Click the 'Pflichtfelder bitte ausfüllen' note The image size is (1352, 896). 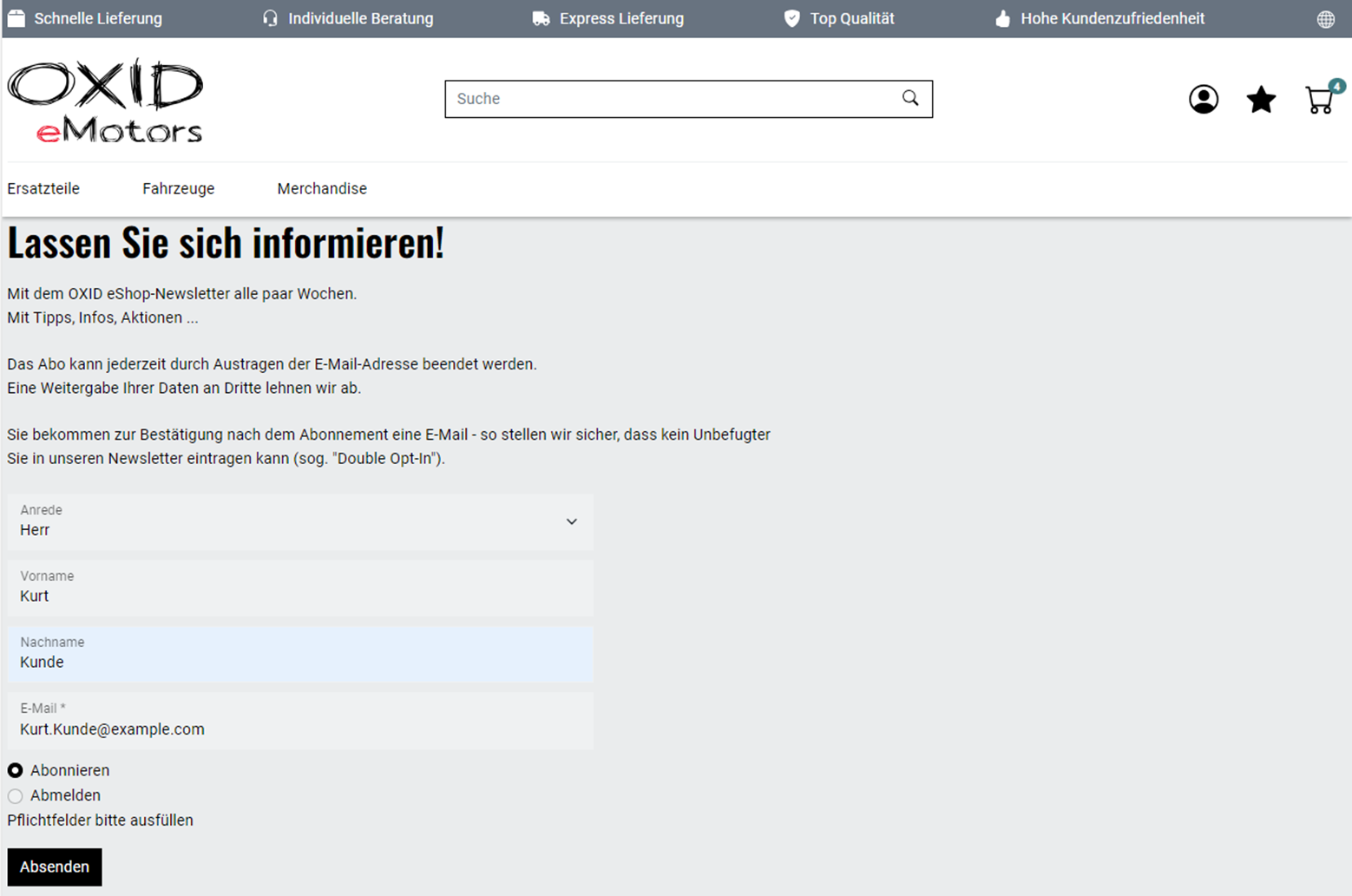tap(100, 820)
